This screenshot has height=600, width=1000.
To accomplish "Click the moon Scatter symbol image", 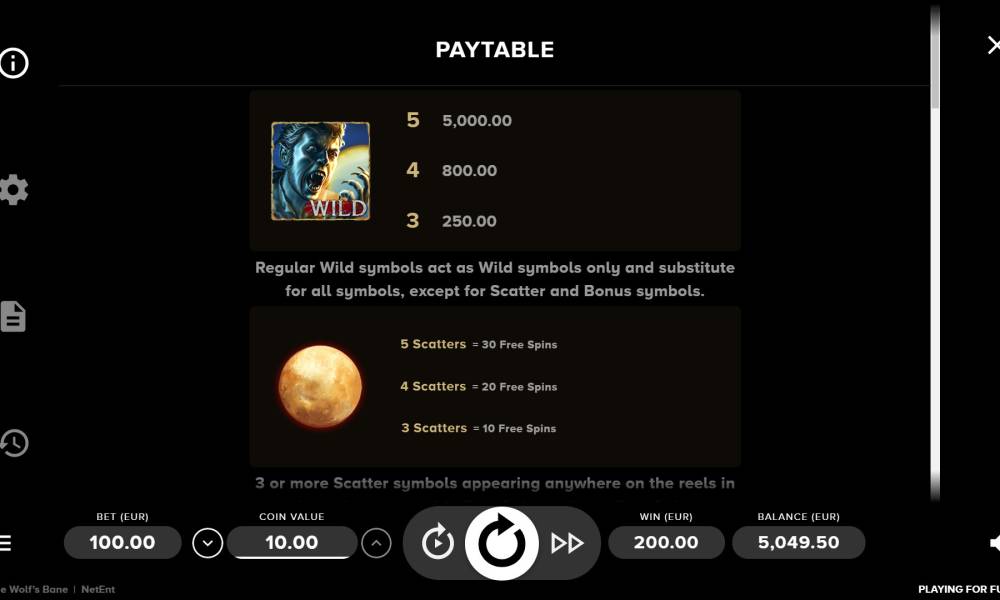I will 320,386.
